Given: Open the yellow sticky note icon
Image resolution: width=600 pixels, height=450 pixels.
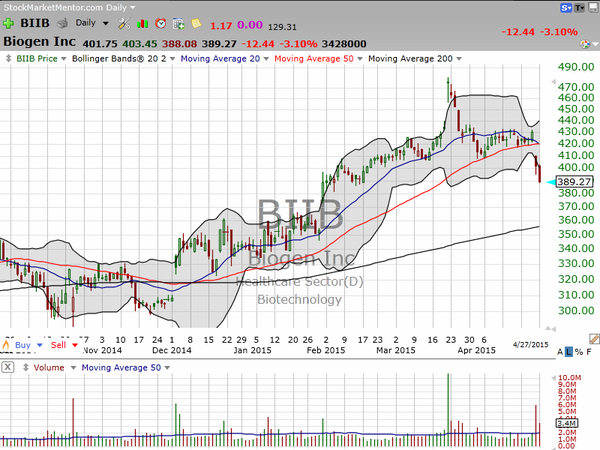Looking at the screenshot, I should point(196,24).
